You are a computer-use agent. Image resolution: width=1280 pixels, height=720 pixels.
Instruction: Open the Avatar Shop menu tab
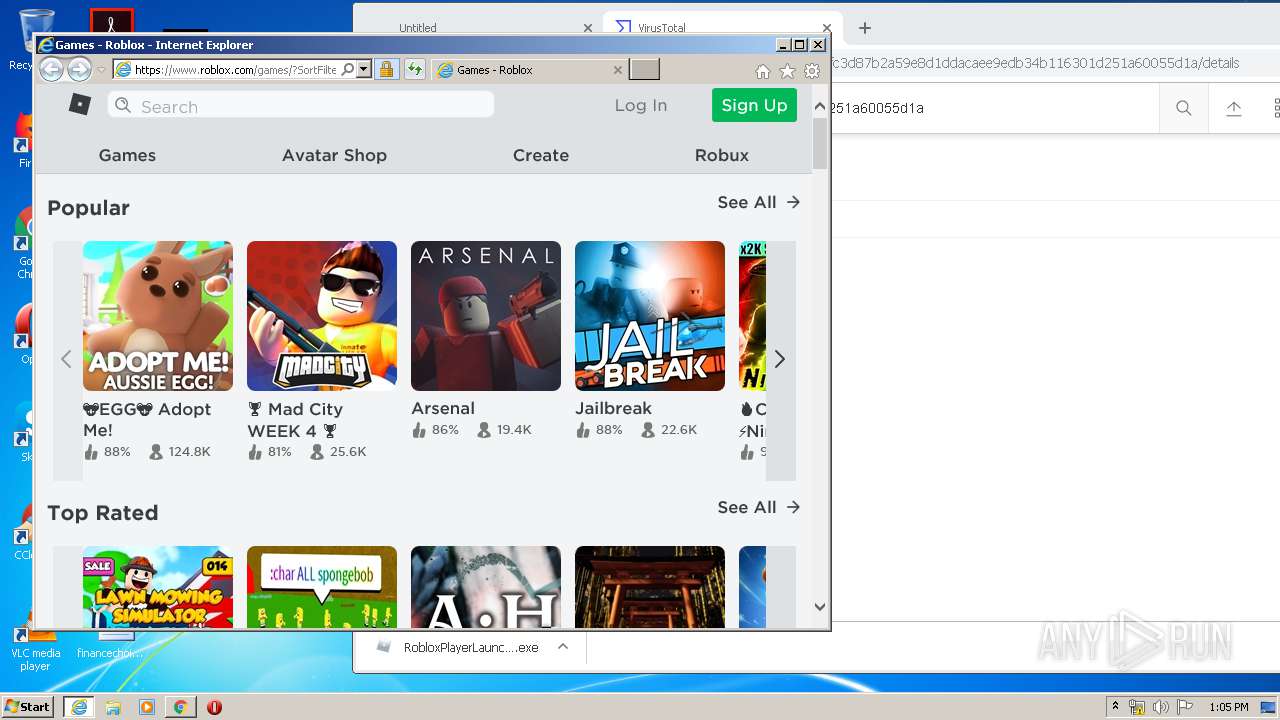(x=334, y=155)
